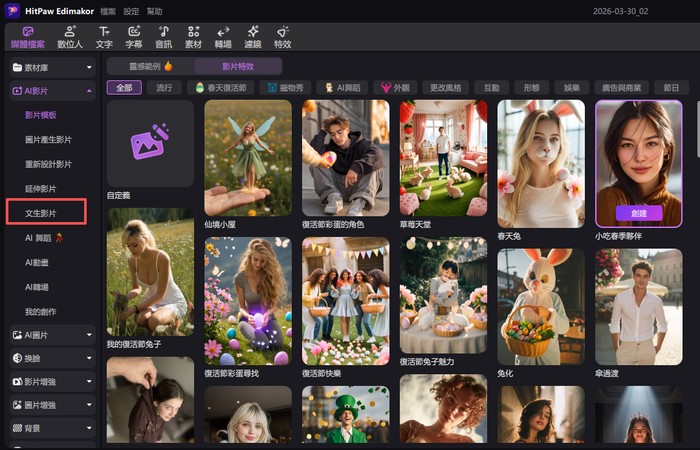Viewport: 700px width, 450px height.
Task: Open the 媒體檔案 media tool
Action: [x=27, y=37]
